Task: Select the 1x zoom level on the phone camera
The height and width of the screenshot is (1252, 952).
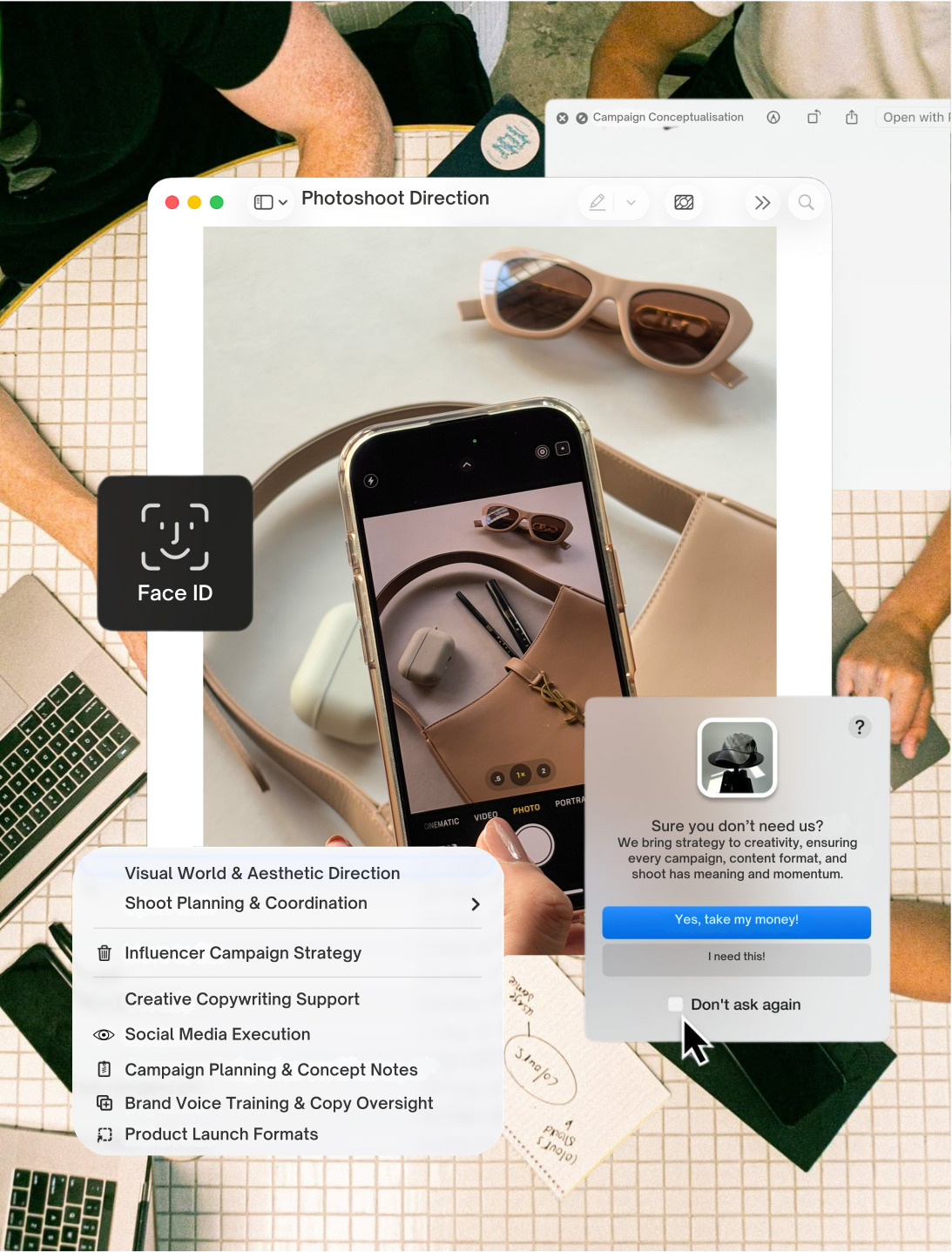Action: [x=521, y=775]
